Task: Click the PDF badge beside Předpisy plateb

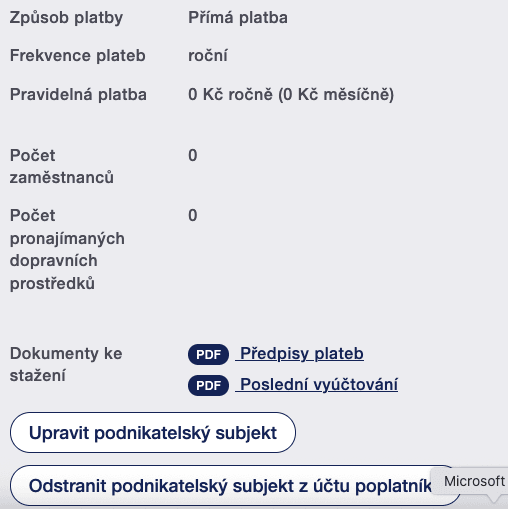Action: [x=208, y=354]
